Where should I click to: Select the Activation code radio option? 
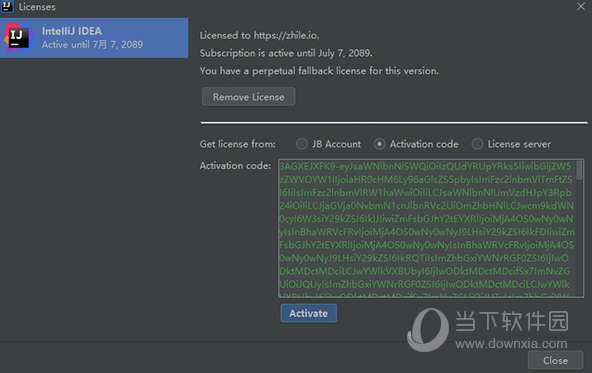[379, 144]
